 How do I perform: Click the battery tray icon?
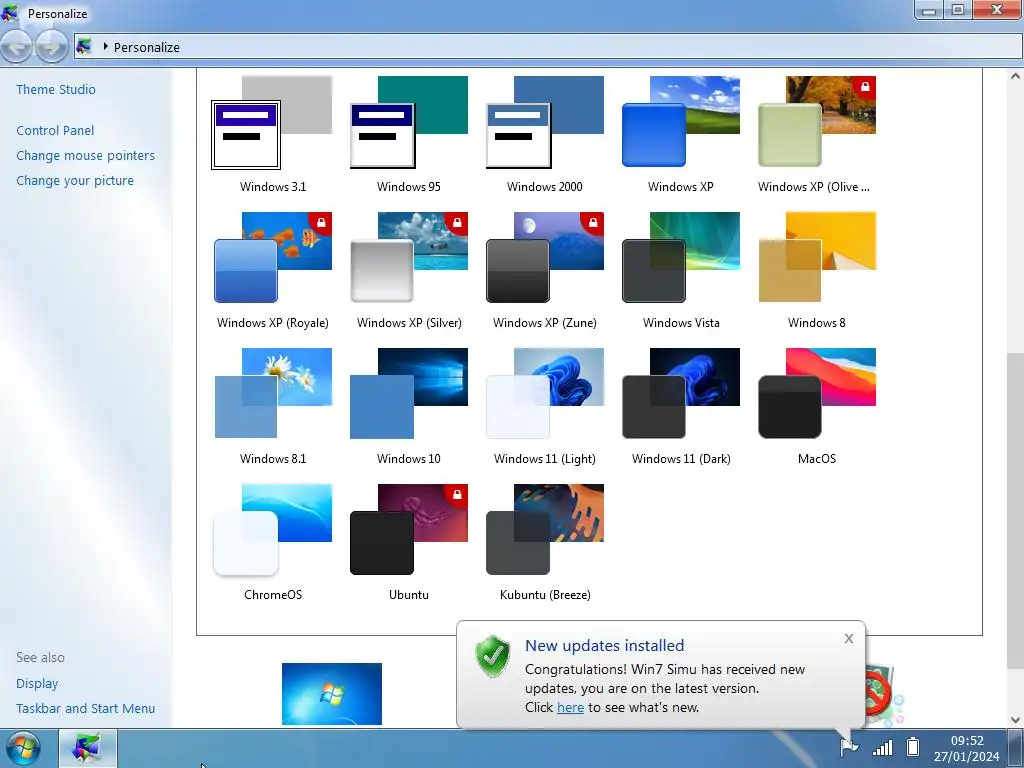(x=913, y=746)
